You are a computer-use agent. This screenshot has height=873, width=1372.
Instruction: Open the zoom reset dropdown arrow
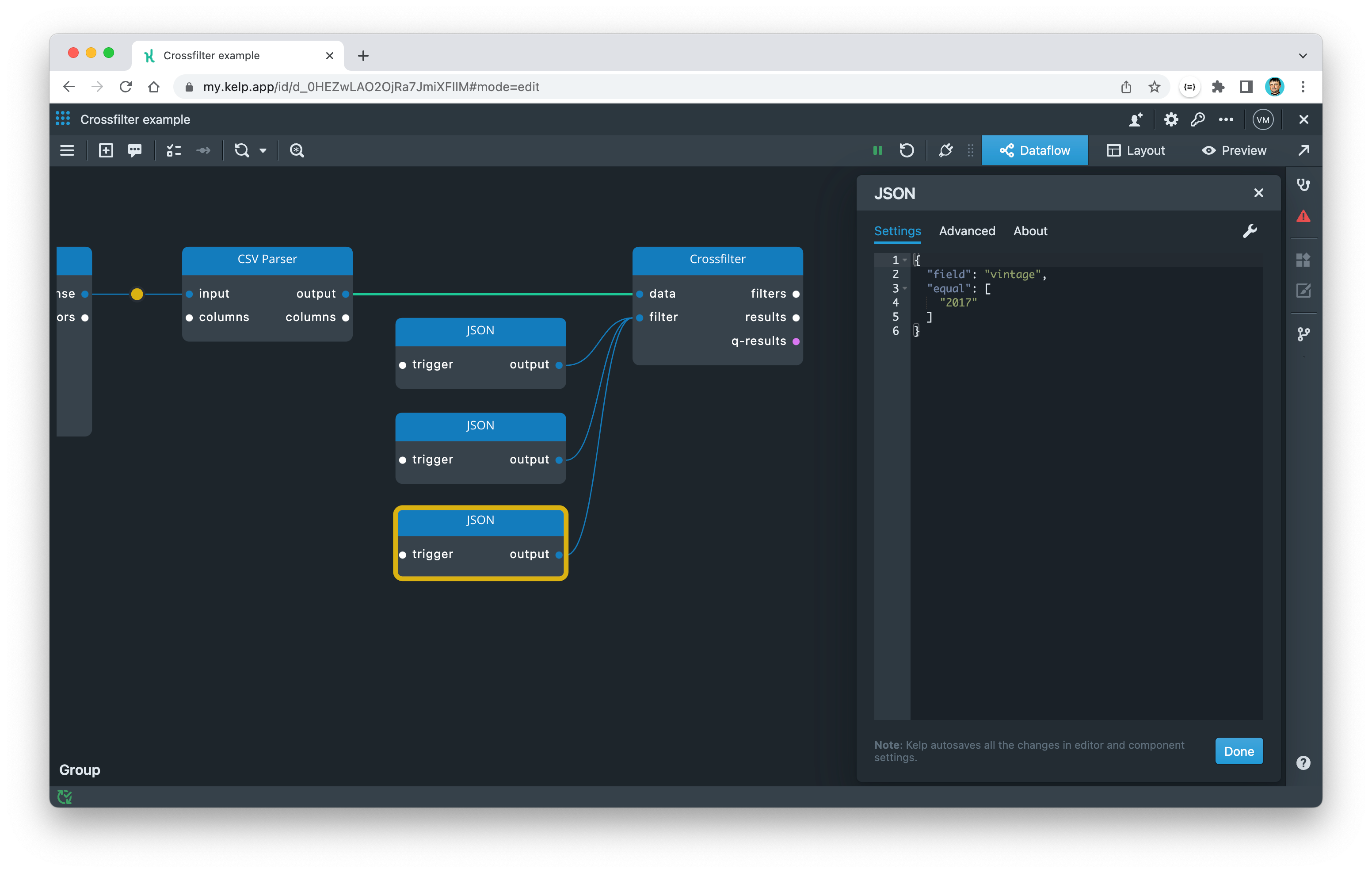[263, 150]
